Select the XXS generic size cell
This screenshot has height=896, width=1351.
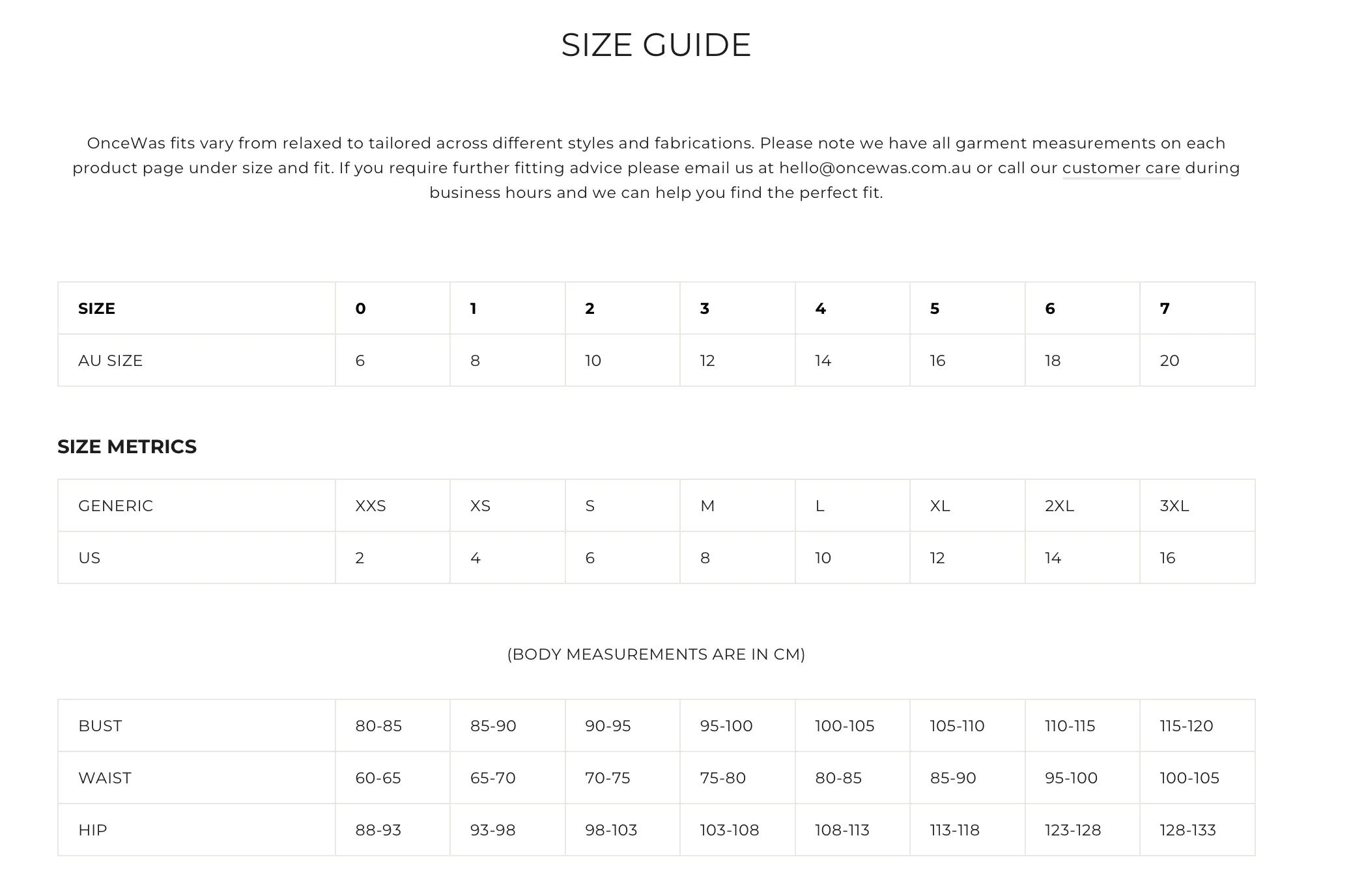[x=393, y=505]
